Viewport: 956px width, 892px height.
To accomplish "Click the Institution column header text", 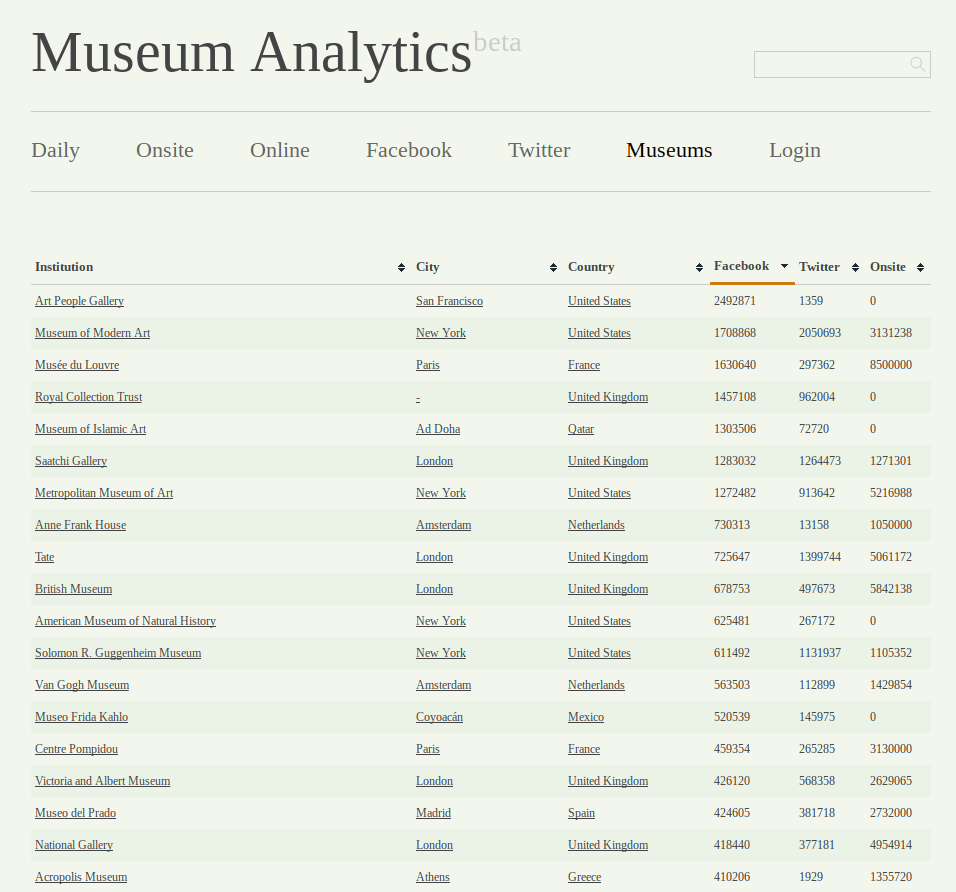I will point(64,266).
